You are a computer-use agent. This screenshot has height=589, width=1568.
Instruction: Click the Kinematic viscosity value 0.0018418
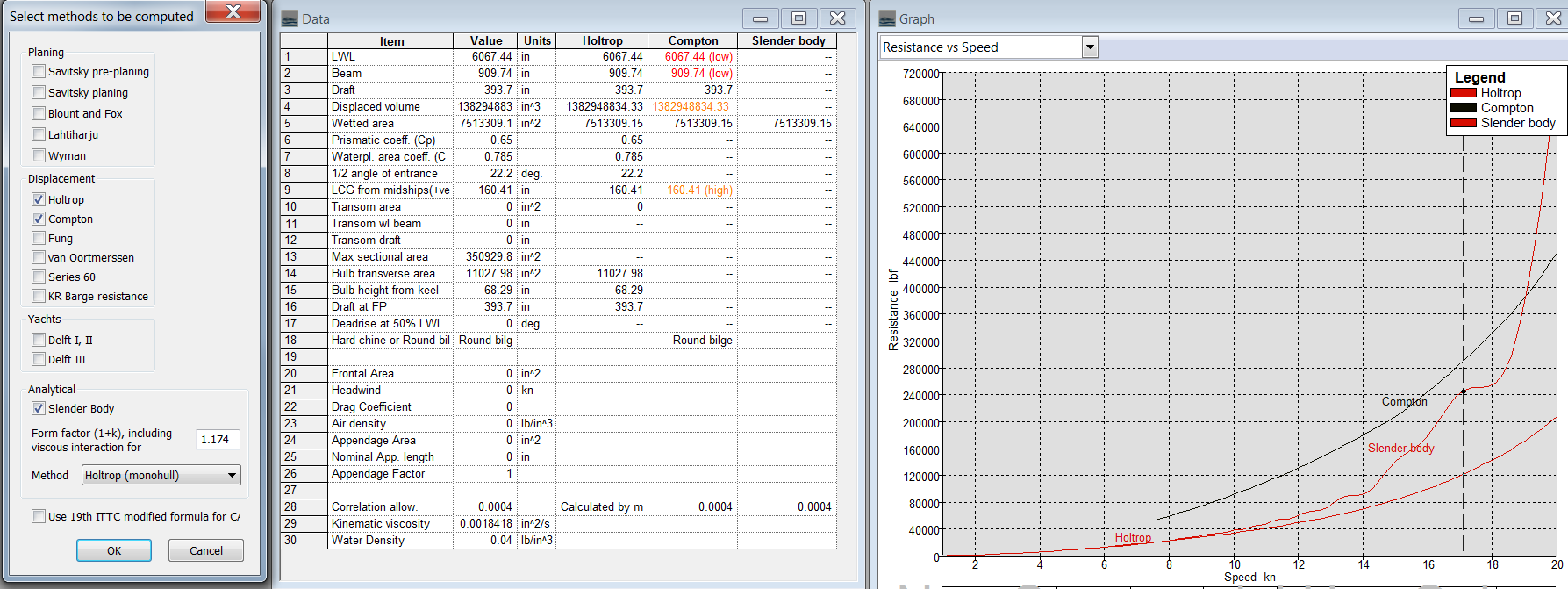click(485, 524)
